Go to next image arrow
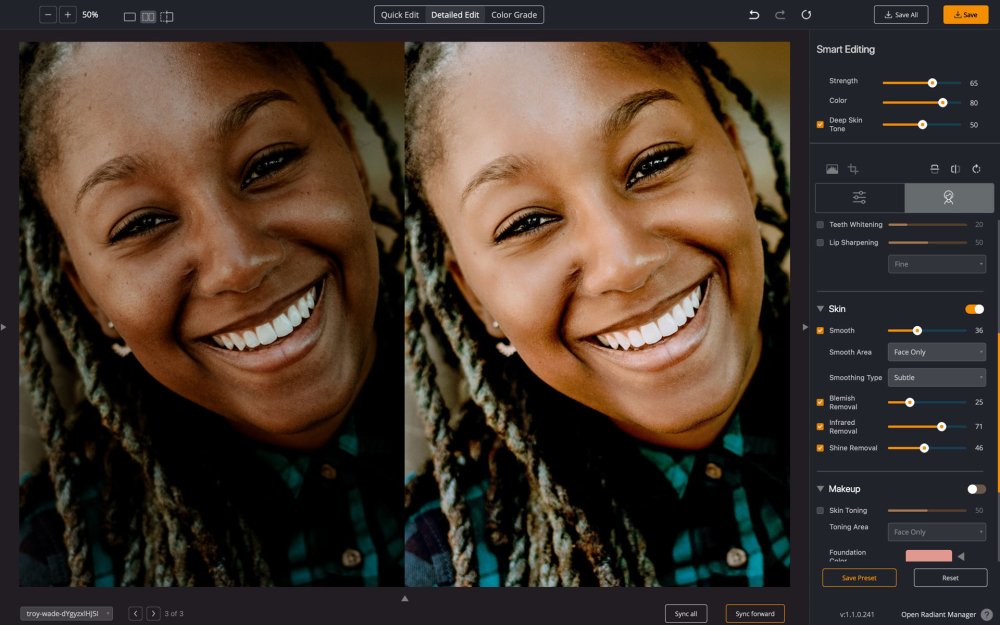 [153, 613]
